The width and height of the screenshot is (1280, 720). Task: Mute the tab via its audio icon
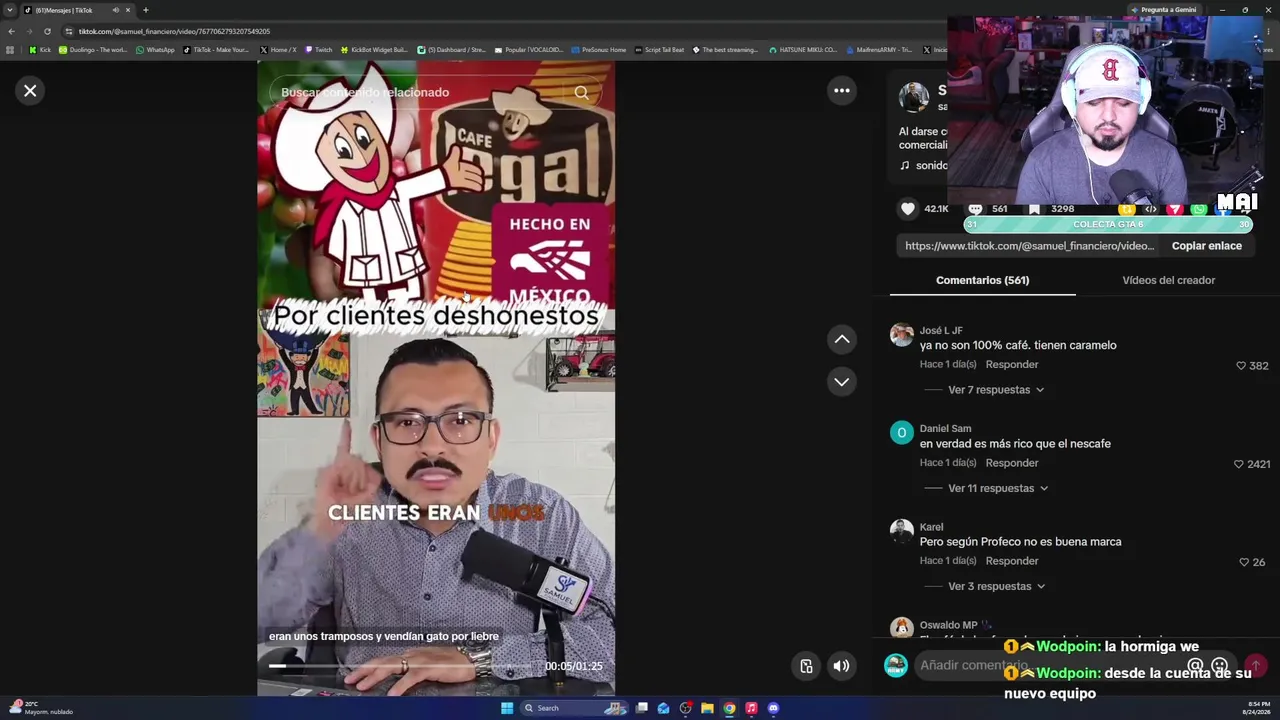[x=115, y=10]
